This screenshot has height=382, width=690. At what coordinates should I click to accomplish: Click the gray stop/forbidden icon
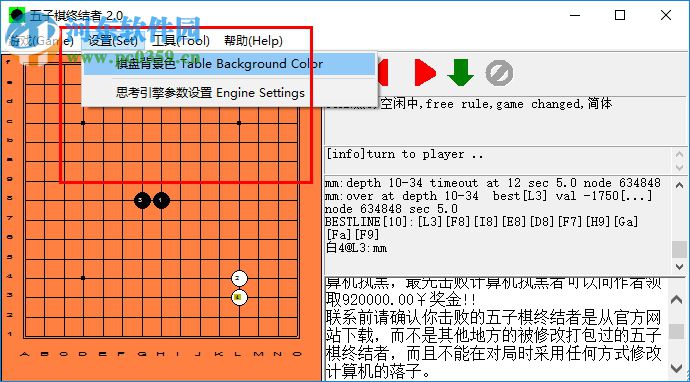coord(499,73)
